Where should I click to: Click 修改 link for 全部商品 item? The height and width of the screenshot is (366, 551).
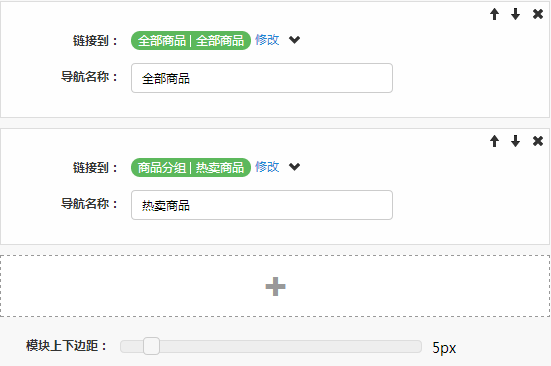coord(267,40)
